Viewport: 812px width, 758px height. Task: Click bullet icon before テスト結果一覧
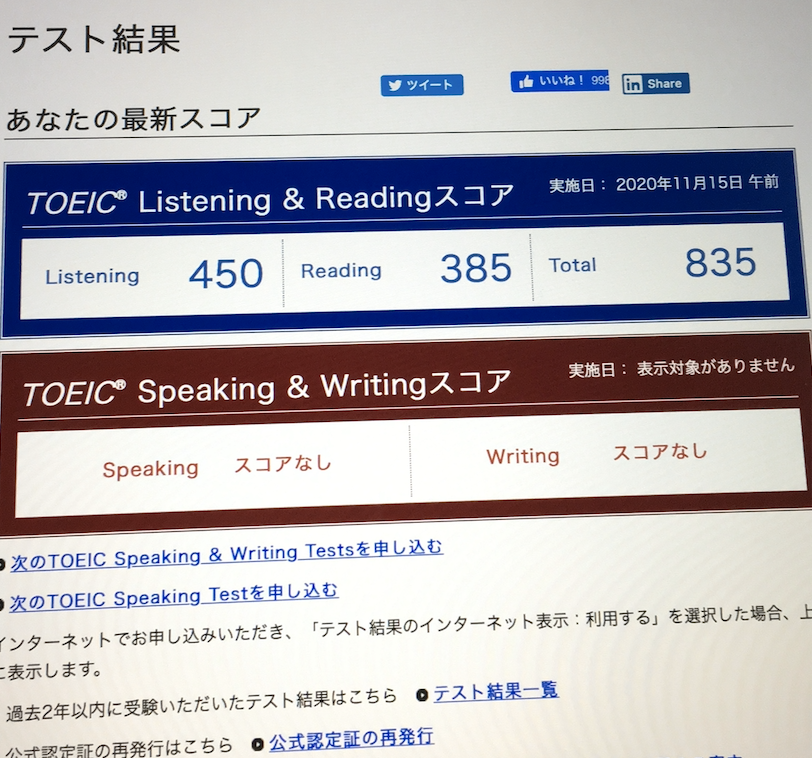pyautogui.click(x=422, y=695)
